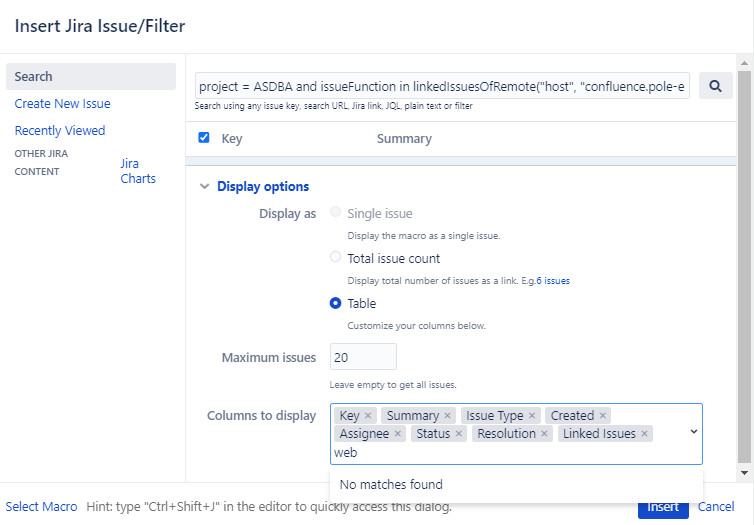Click the Insert button
754x525 pixels.
point(663,507)
